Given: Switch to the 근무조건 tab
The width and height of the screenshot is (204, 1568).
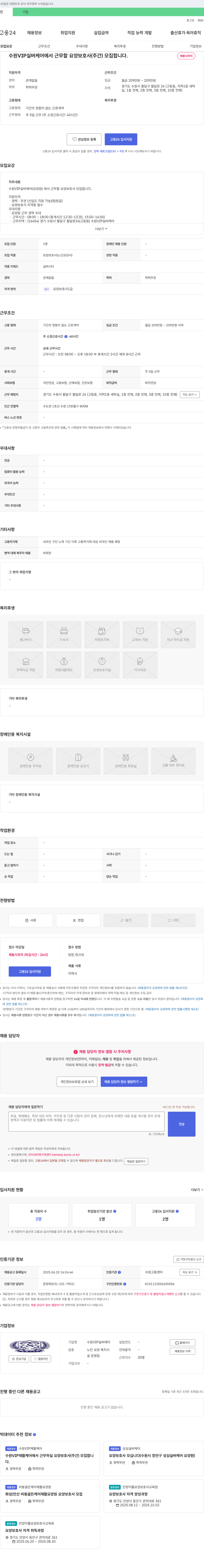Looking at the screenshot, I should tap(44, 46).
